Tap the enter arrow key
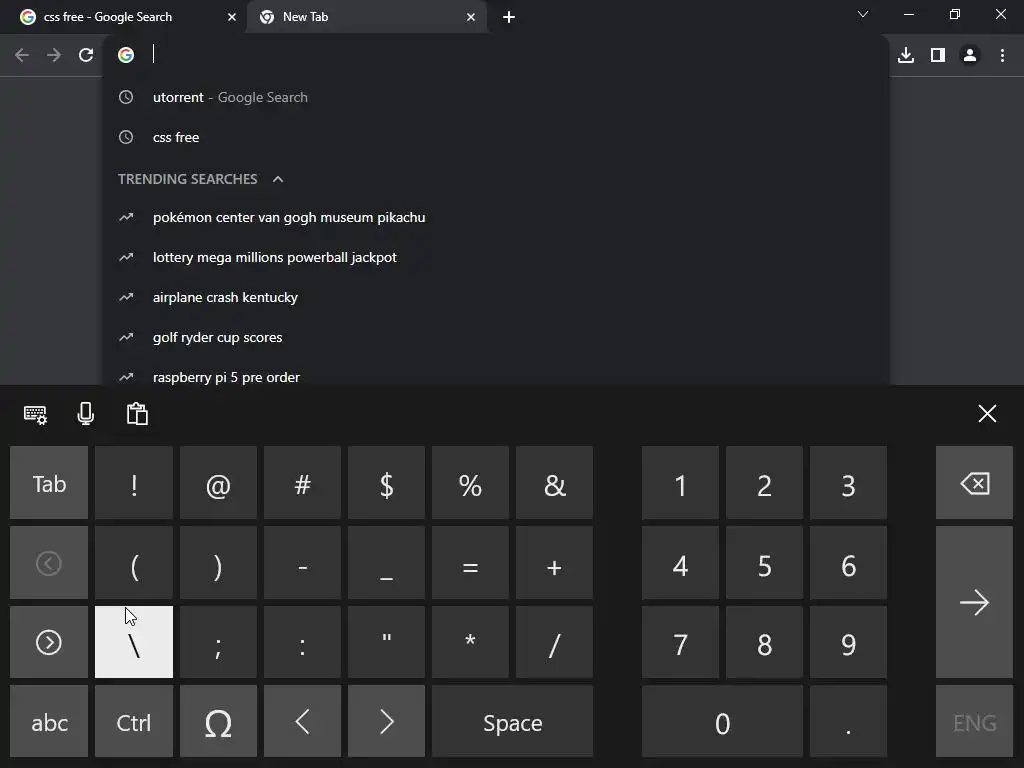This screenshot has width=1024, height=768. pos(974,602)
